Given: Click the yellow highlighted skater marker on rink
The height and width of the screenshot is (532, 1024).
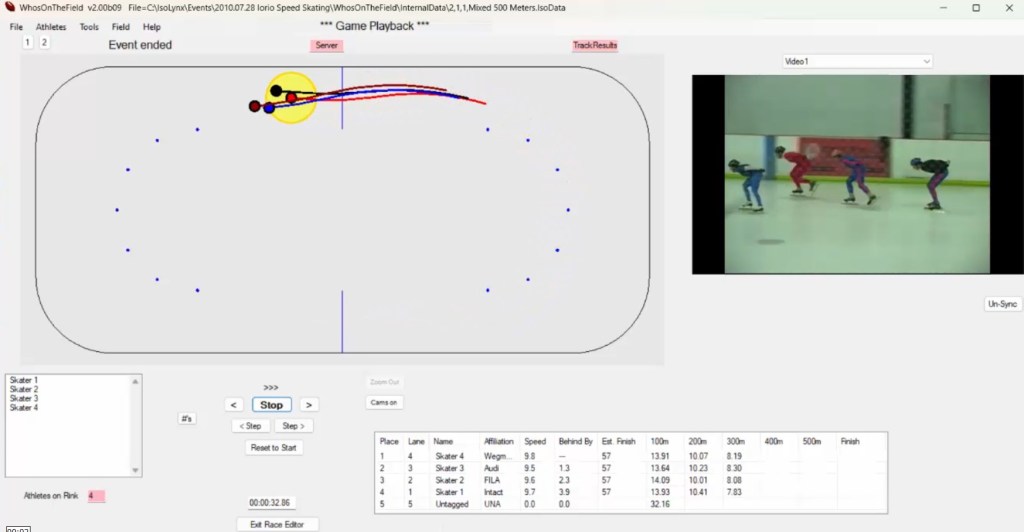Looking at the screenshot, I should [x=291, y=98].
